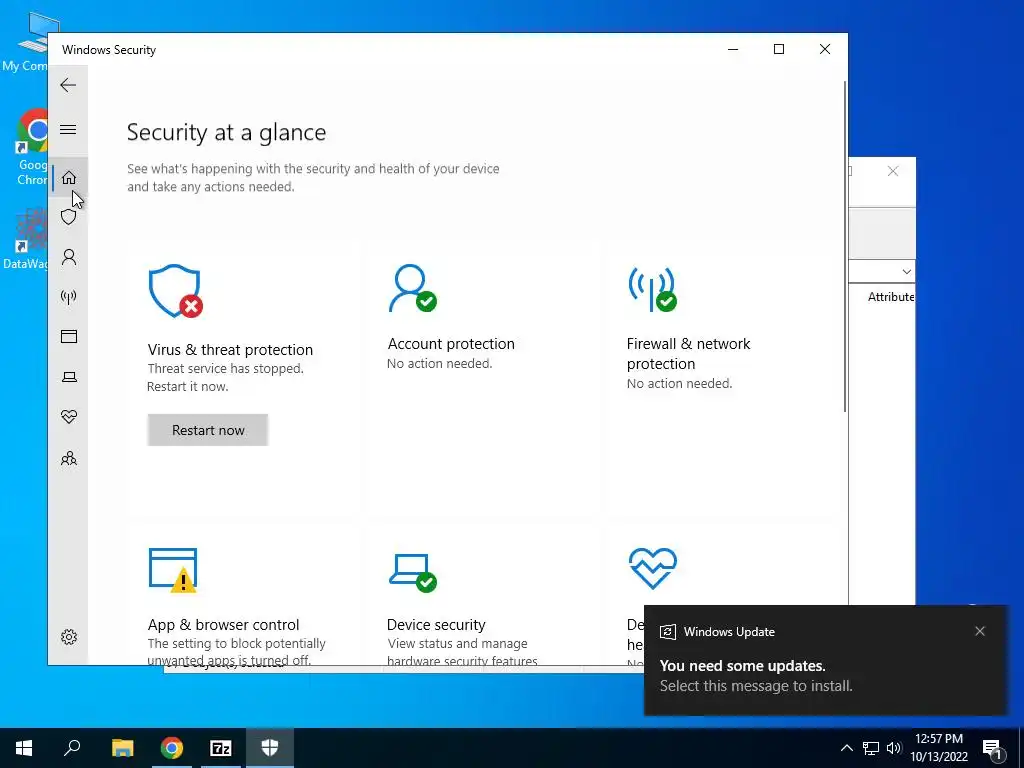Open Virus & threat protection heading

tap(230, 349)
